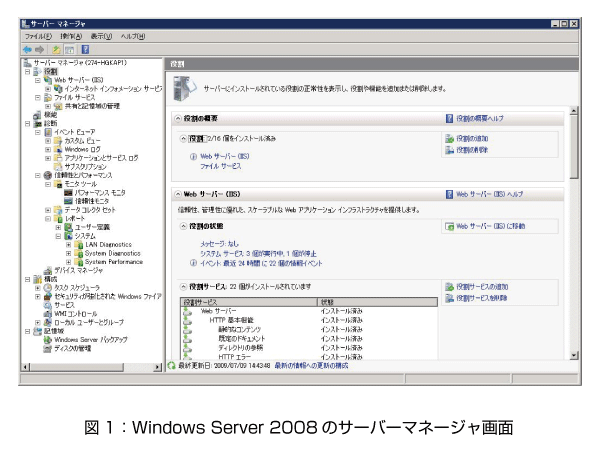600x450 pixels.
Task: Open the 表示(V) menu
Action: (101, 36)
